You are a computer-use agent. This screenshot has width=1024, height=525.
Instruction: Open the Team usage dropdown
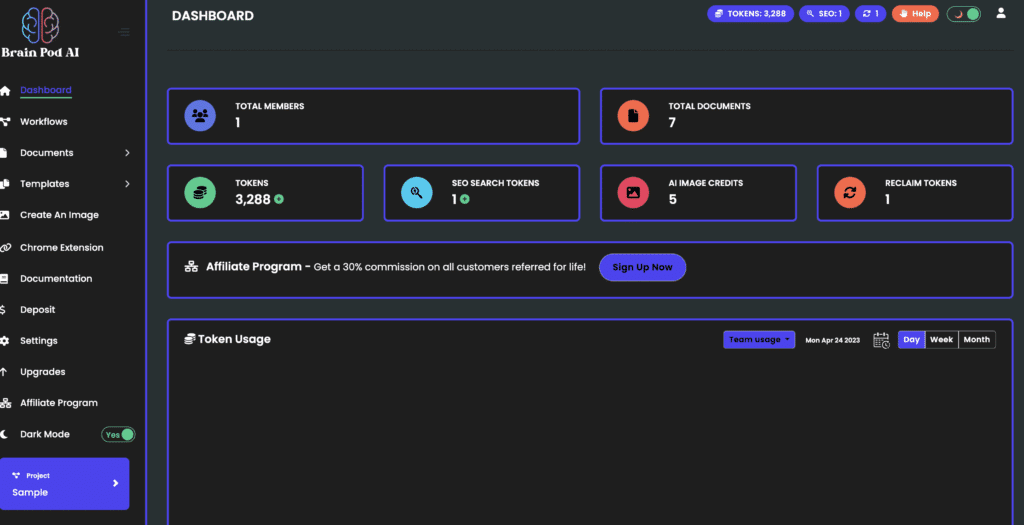click(758, 340)
